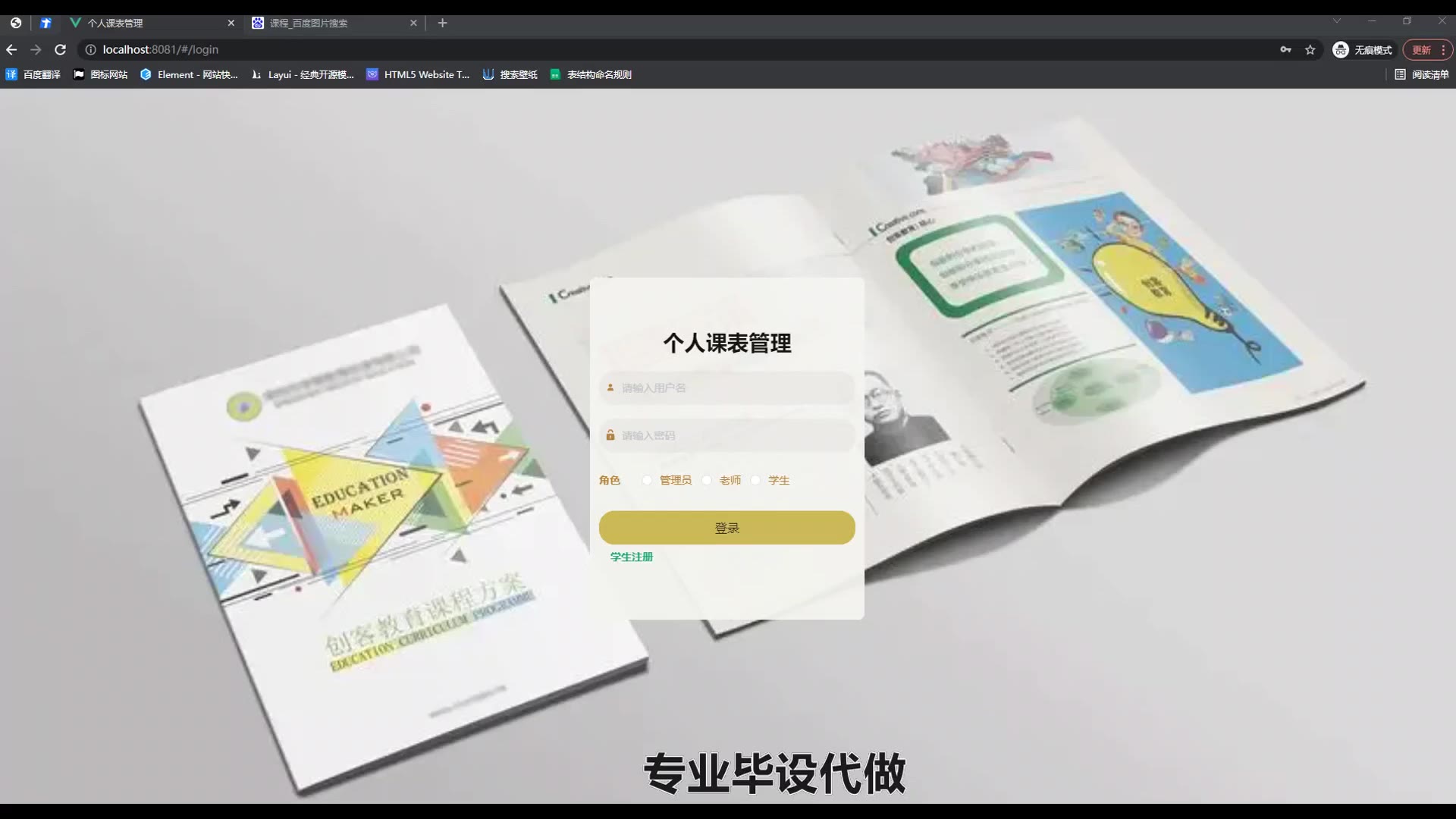The image size is (1456, 819).
Task: Open the Chrome three-dot menu
Action: point(1443,49)
